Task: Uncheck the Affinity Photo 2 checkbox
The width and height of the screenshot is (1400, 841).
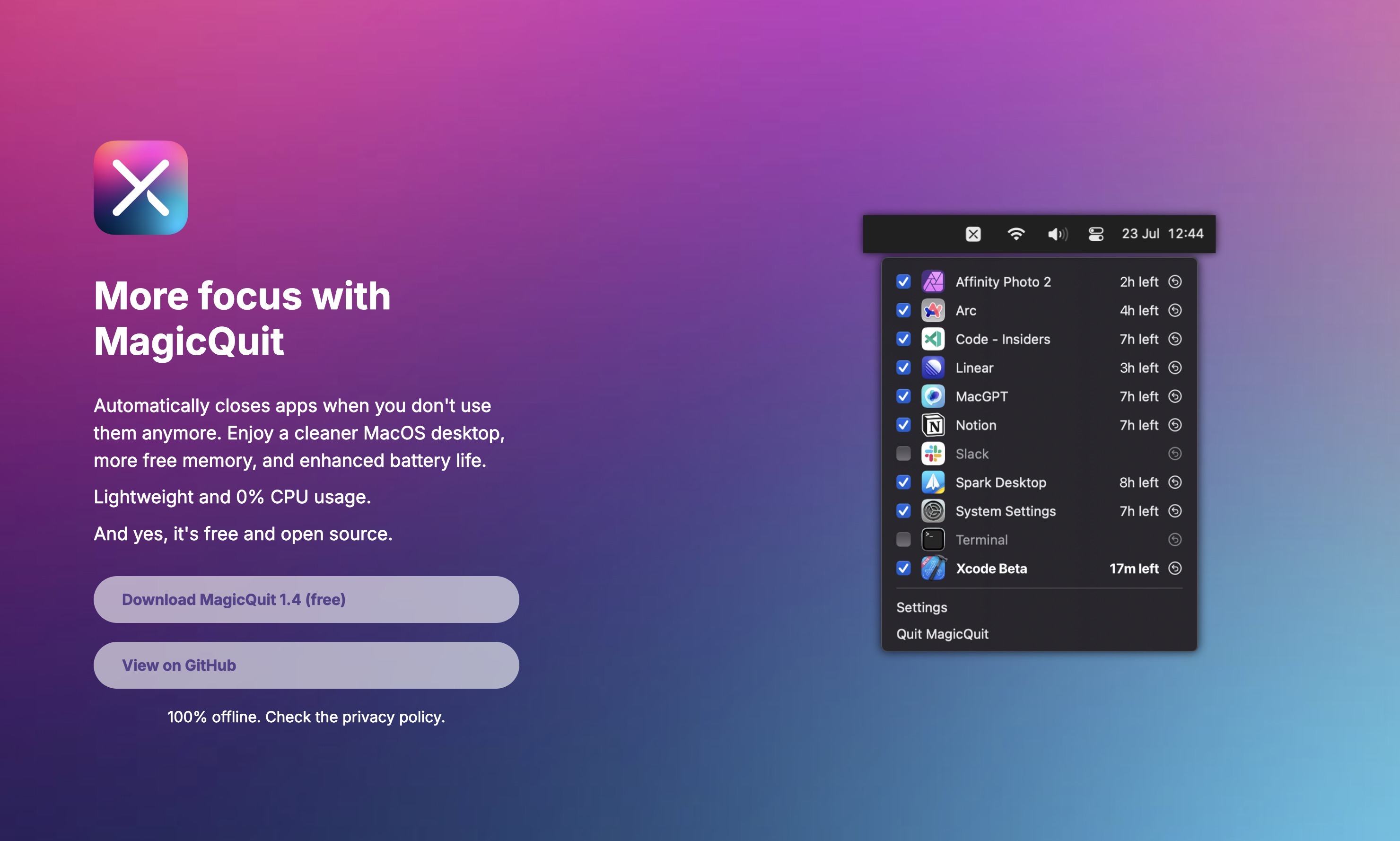Action: 904,281
